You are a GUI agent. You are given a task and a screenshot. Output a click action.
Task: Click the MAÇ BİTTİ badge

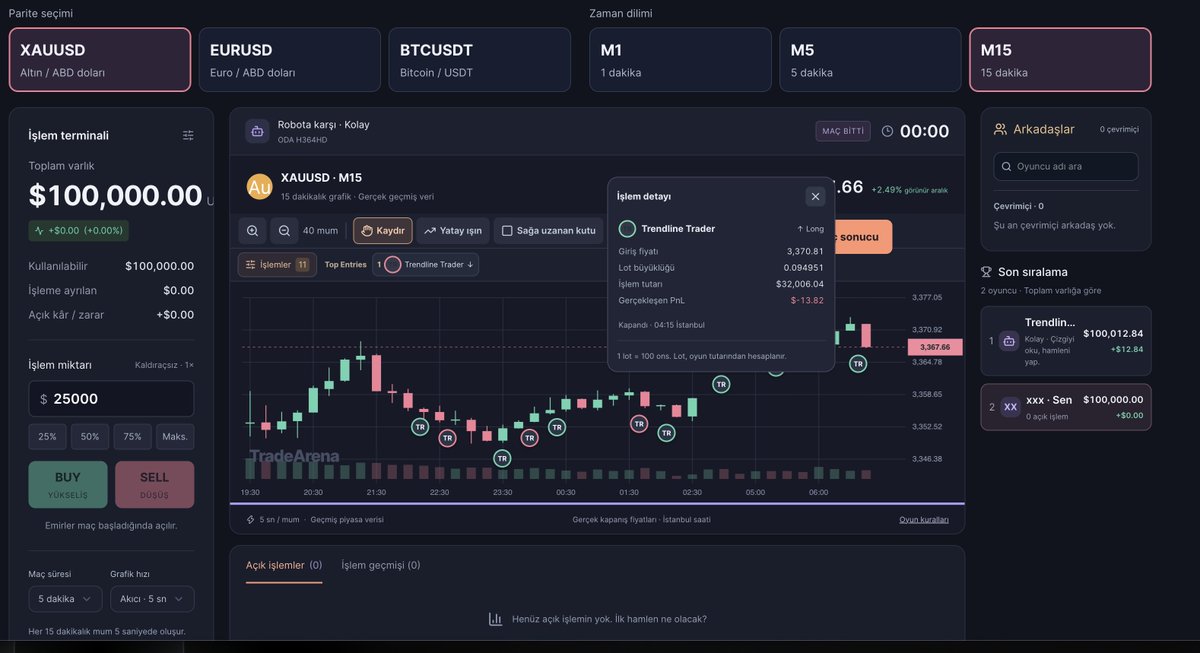(843, 131)
